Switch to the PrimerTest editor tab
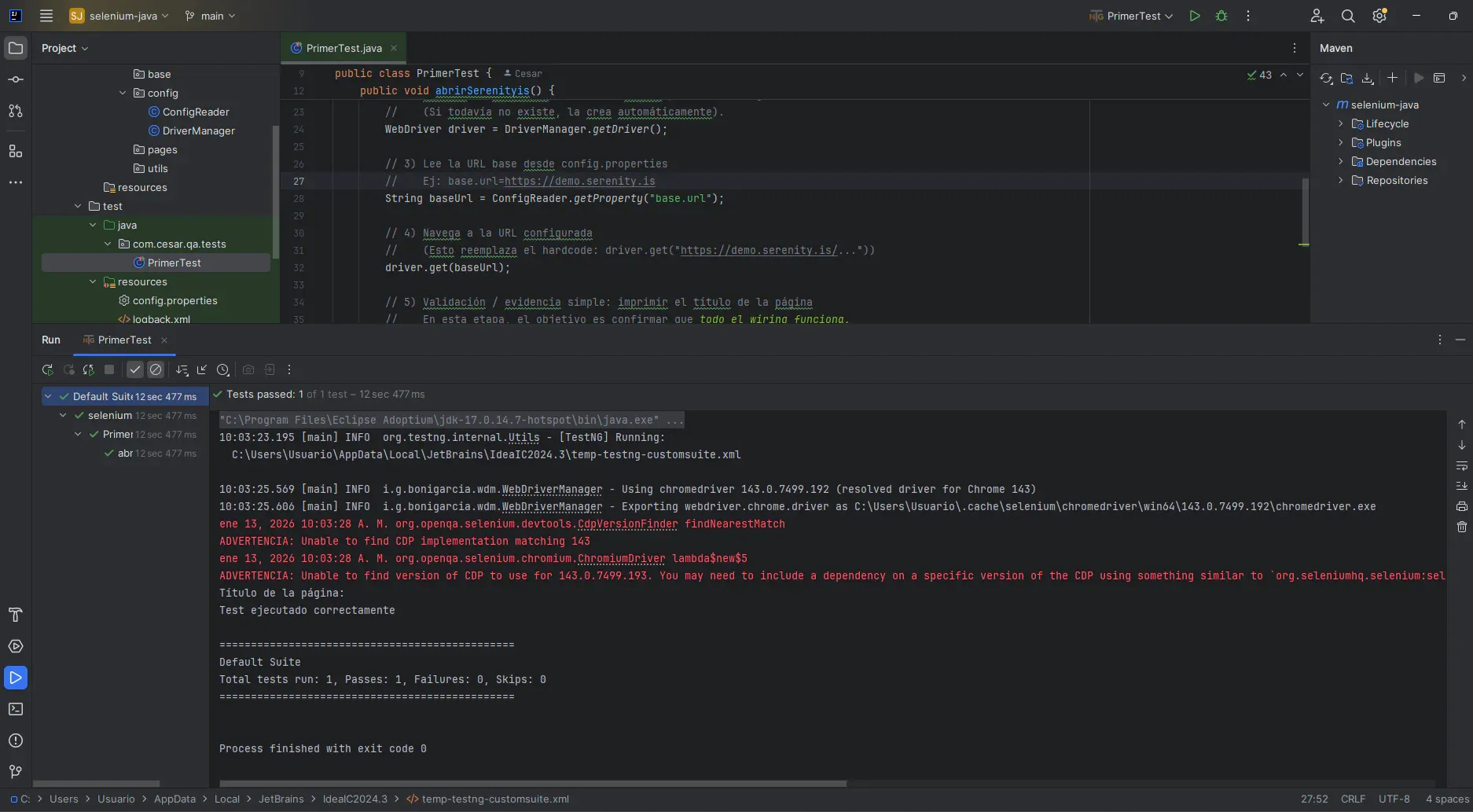 coord(342,48)
